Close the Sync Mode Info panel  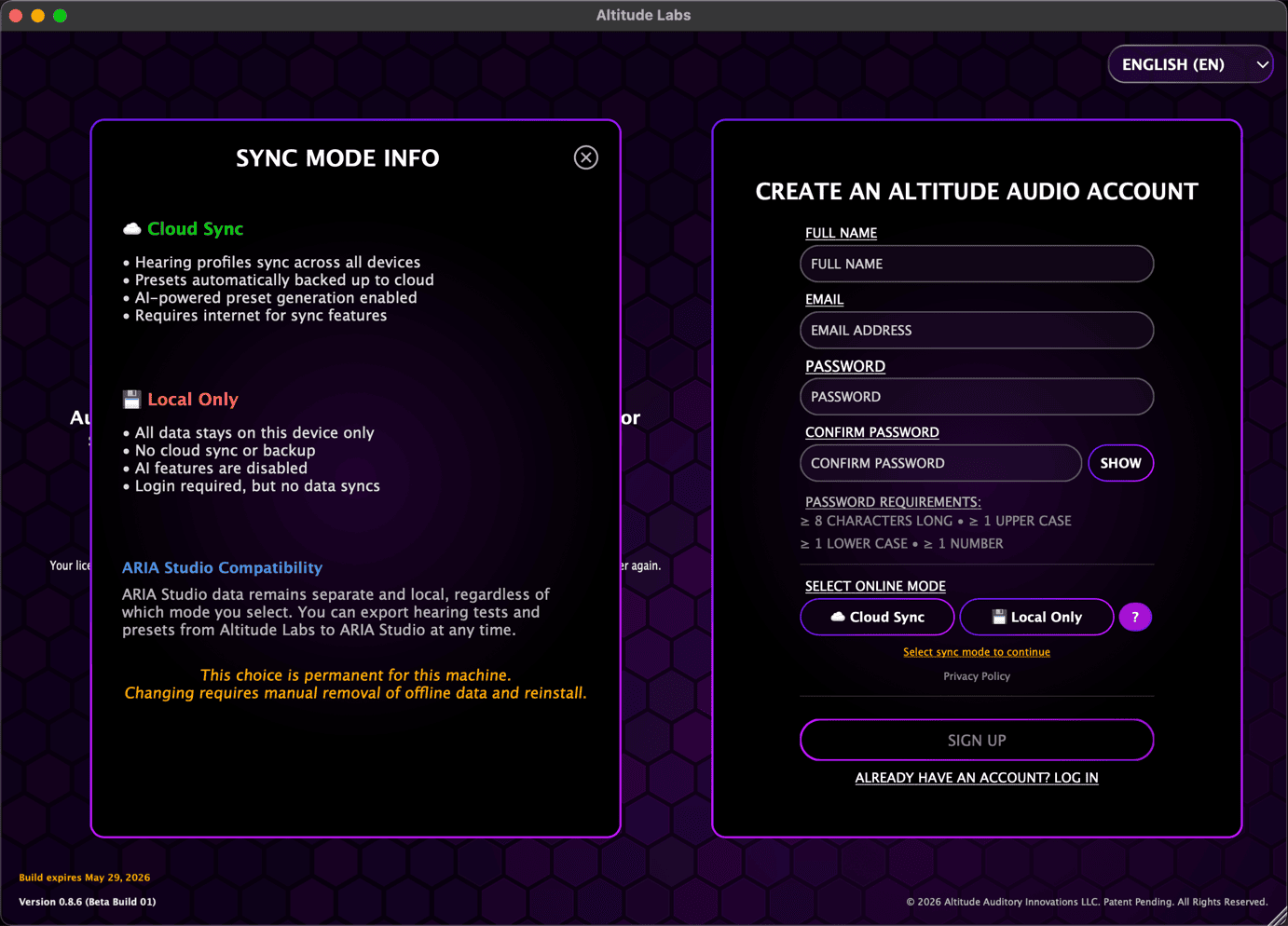click(x=585, y=157)
